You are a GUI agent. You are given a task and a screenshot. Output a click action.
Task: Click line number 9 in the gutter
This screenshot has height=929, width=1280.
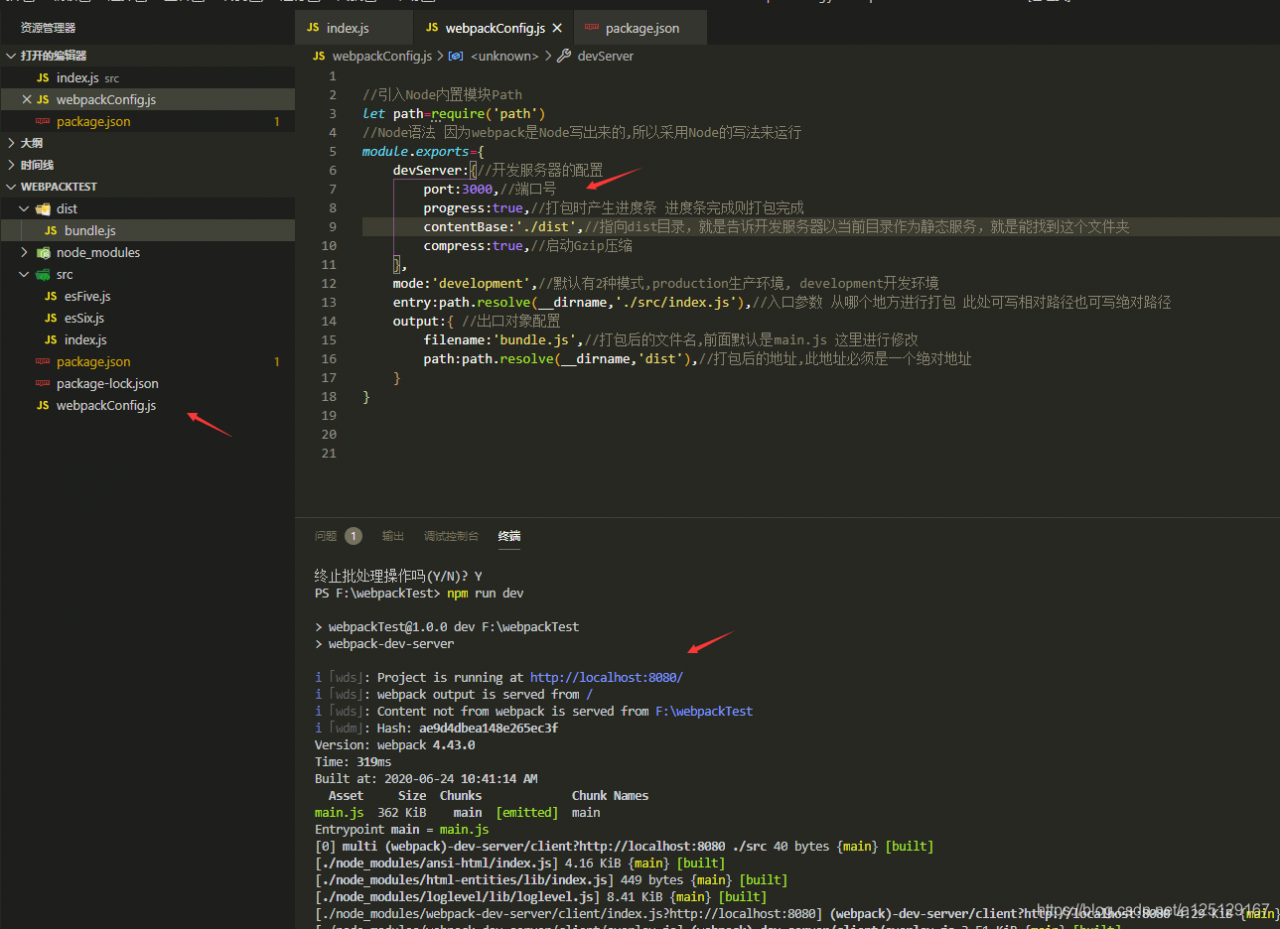pos(333,227)
